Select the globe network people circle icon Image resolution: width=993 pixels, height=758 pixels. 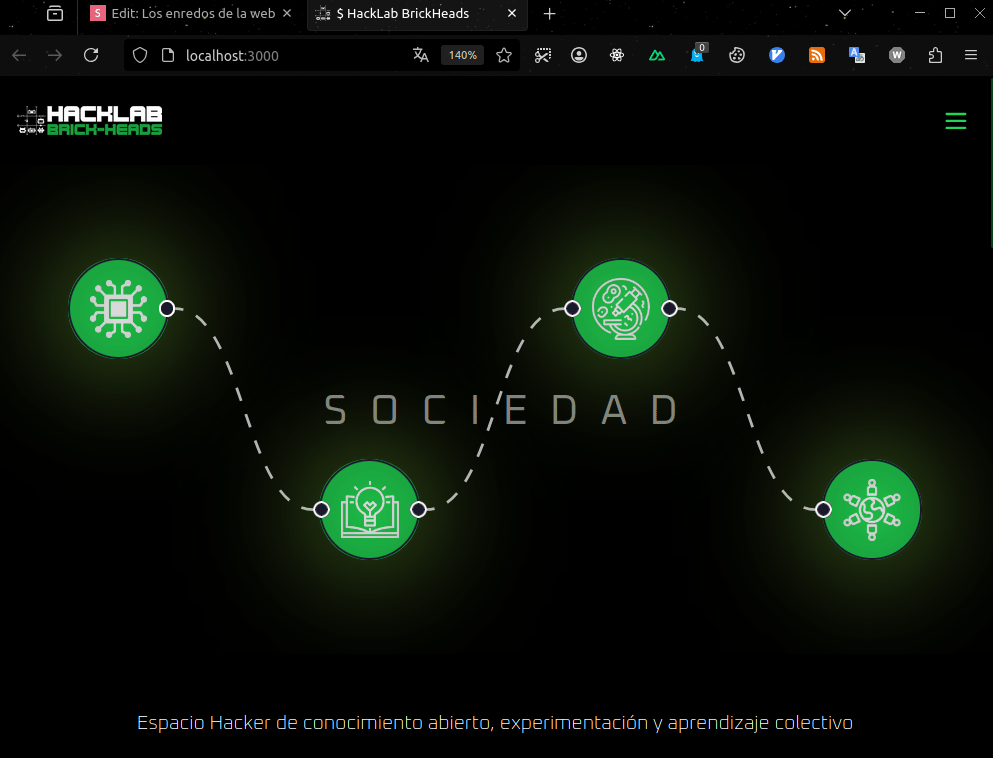[871, 509]
